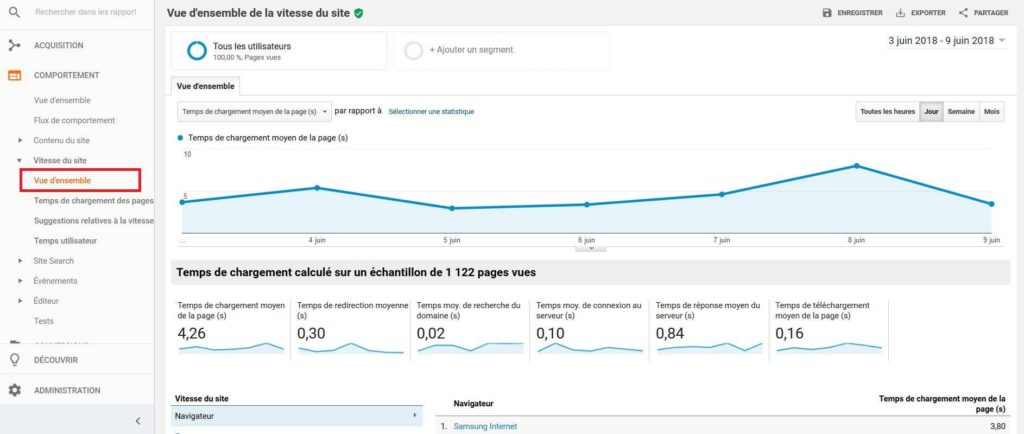Open Flux de comportement report

click(x=74, y=120)
